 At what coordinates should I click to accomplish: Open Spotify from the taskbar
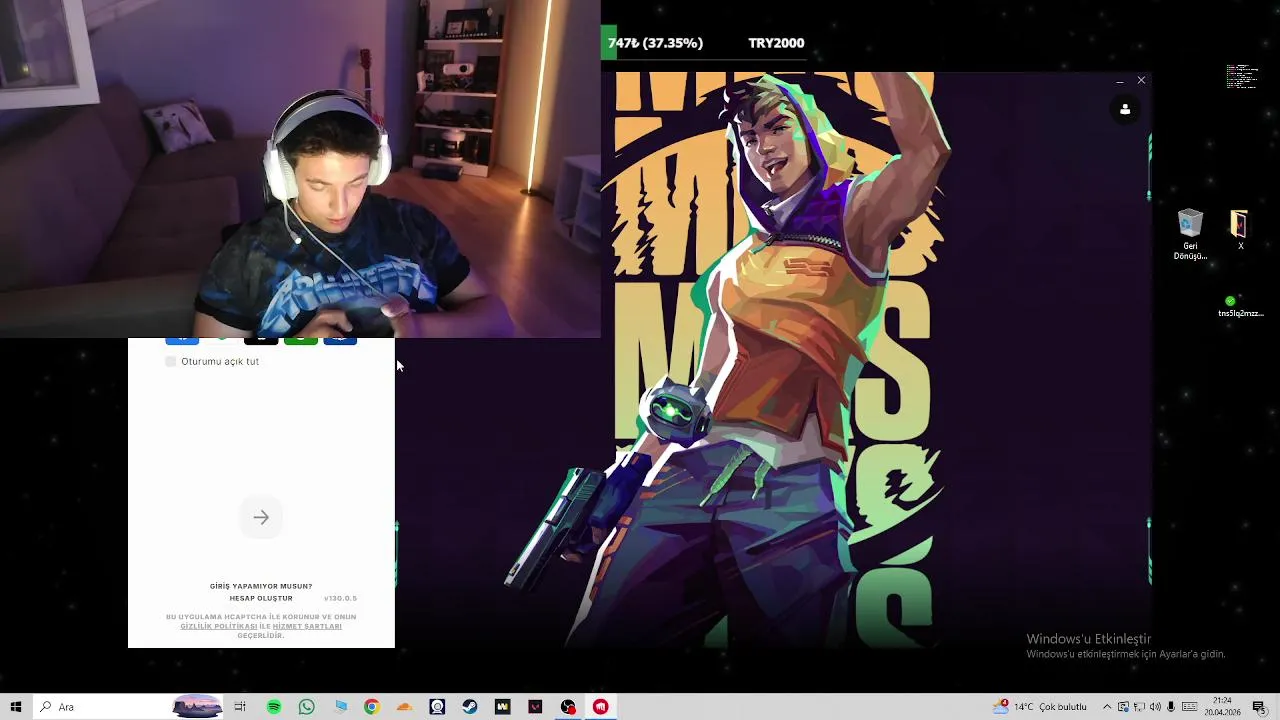[x=274, y=707]
